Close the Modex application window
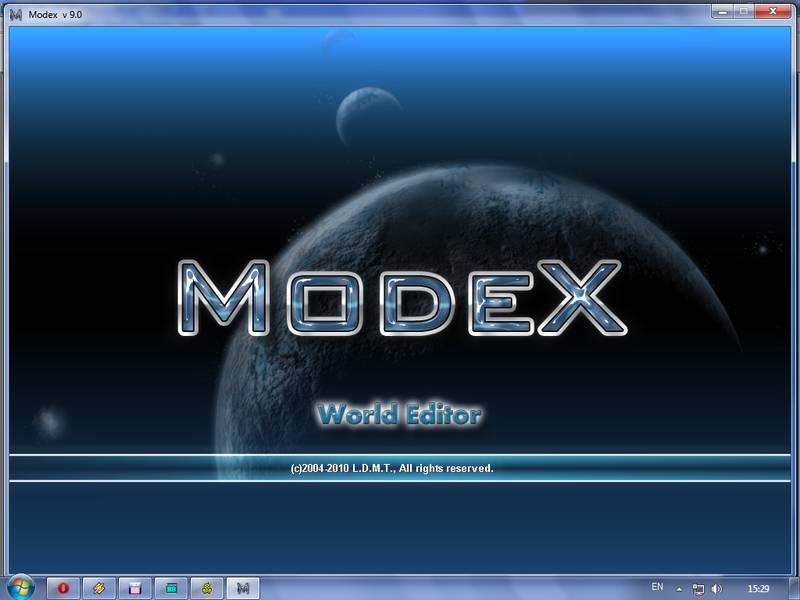Viewport: 800px width, 600px height. click(774, 10)
